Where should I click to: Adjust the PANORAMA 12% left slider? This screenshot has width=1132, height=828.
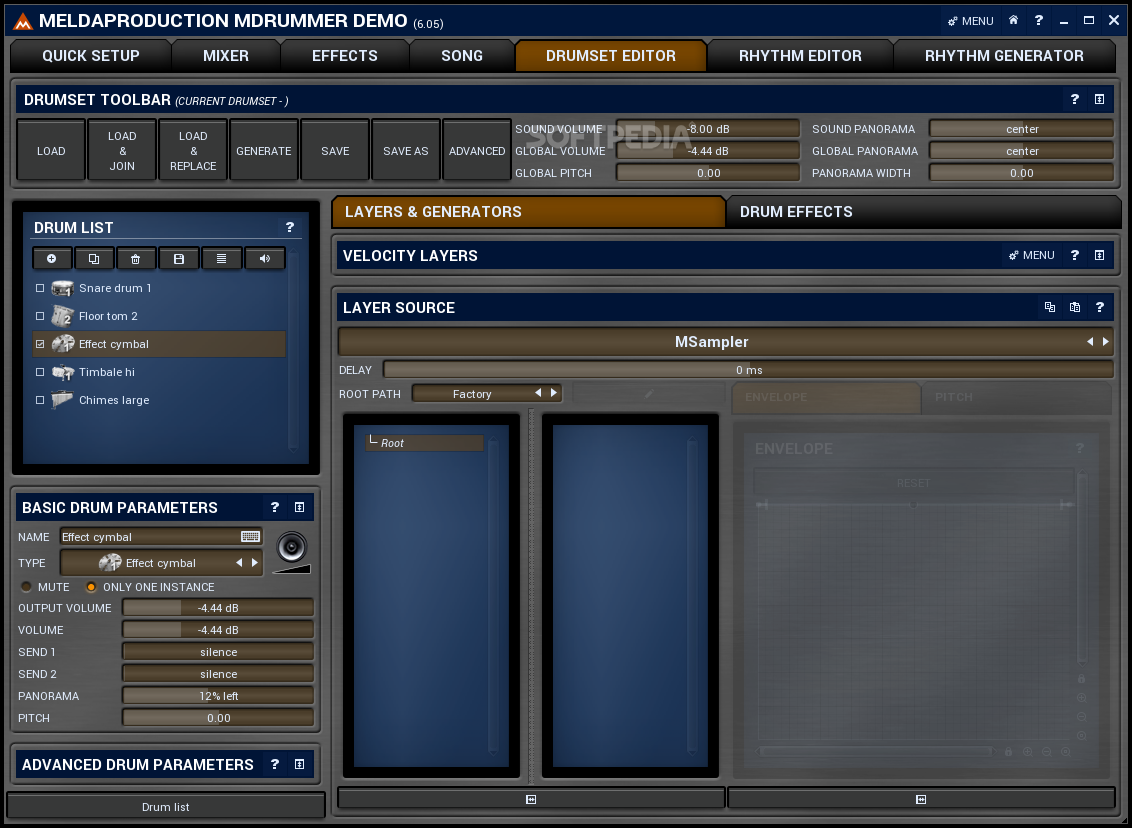pos(218,696)
